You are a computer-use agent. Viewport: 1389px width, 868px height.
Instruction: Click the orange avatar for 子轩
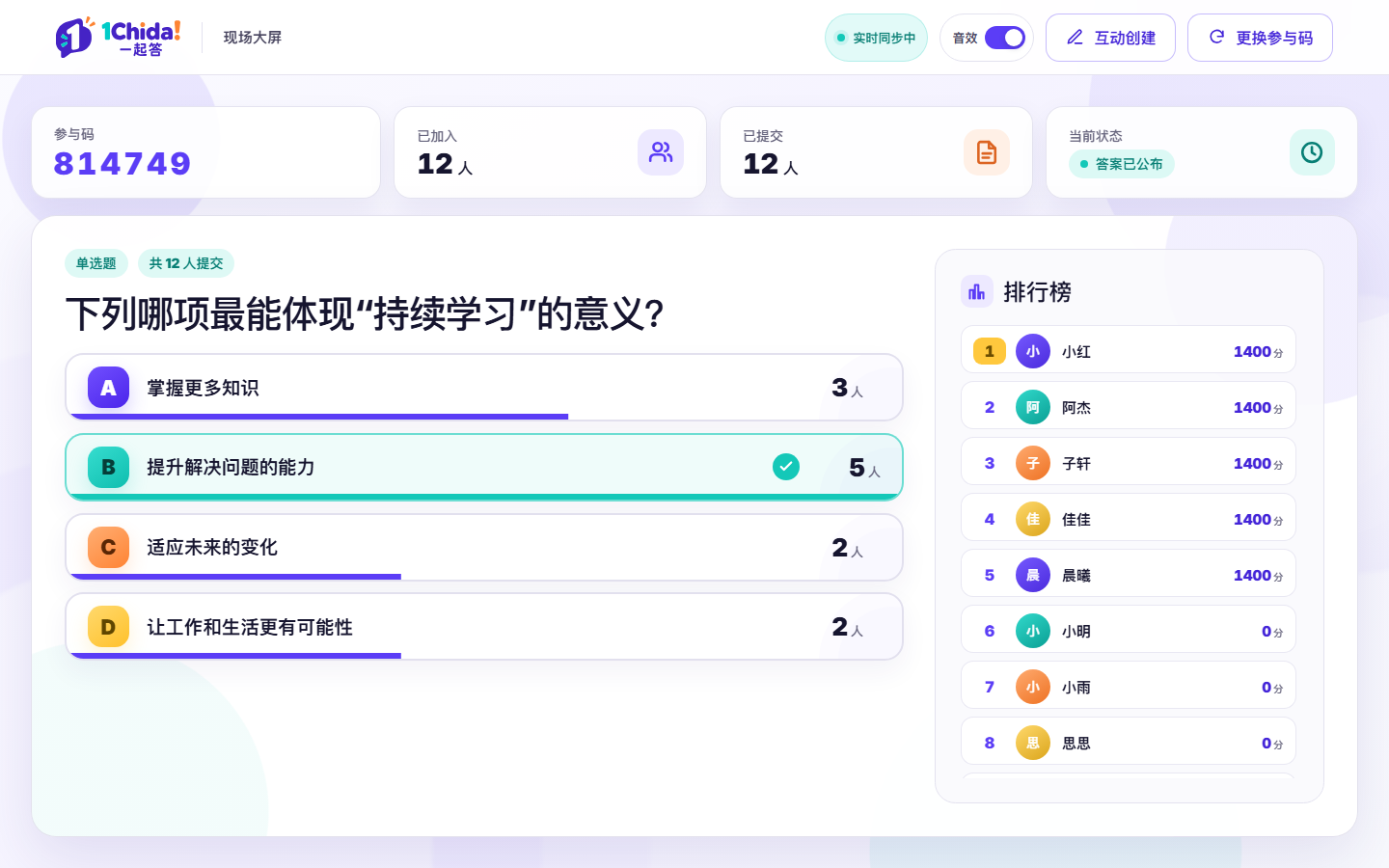click(x=1033, y=463)
